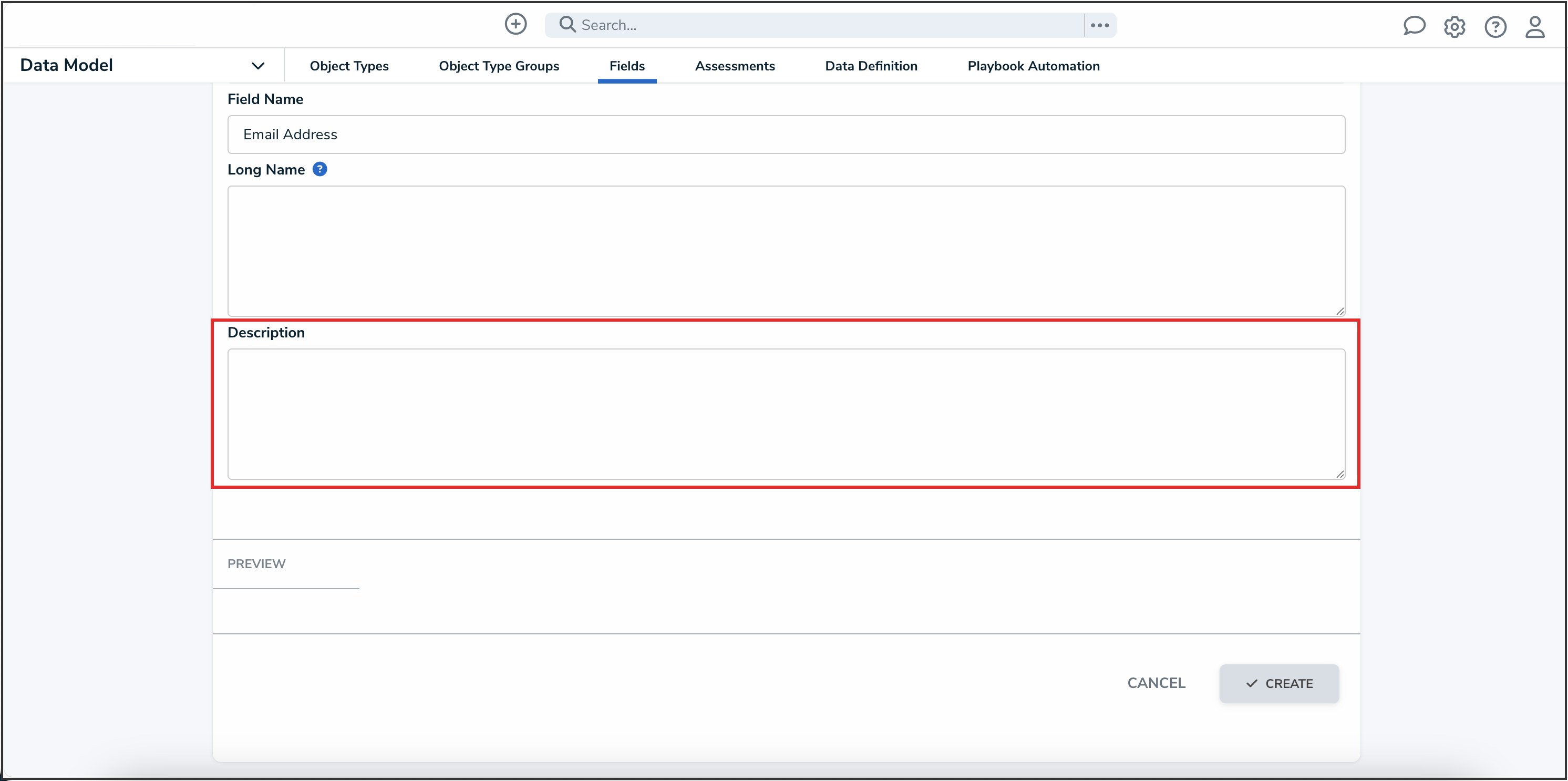Open the Playbook Automation tab

click(x=1034, y=66)
